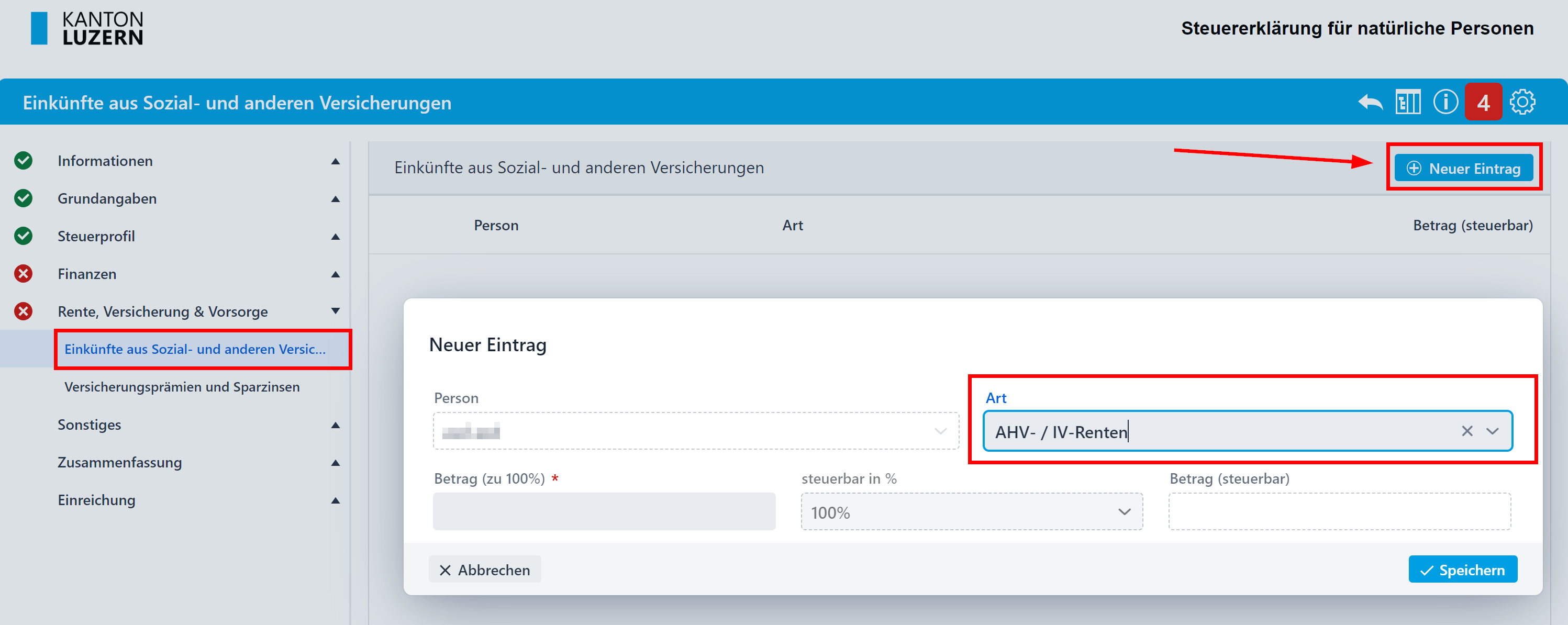
Task: Click the Betrag (zu 100%) input field
Action: (x=604, y=512)
